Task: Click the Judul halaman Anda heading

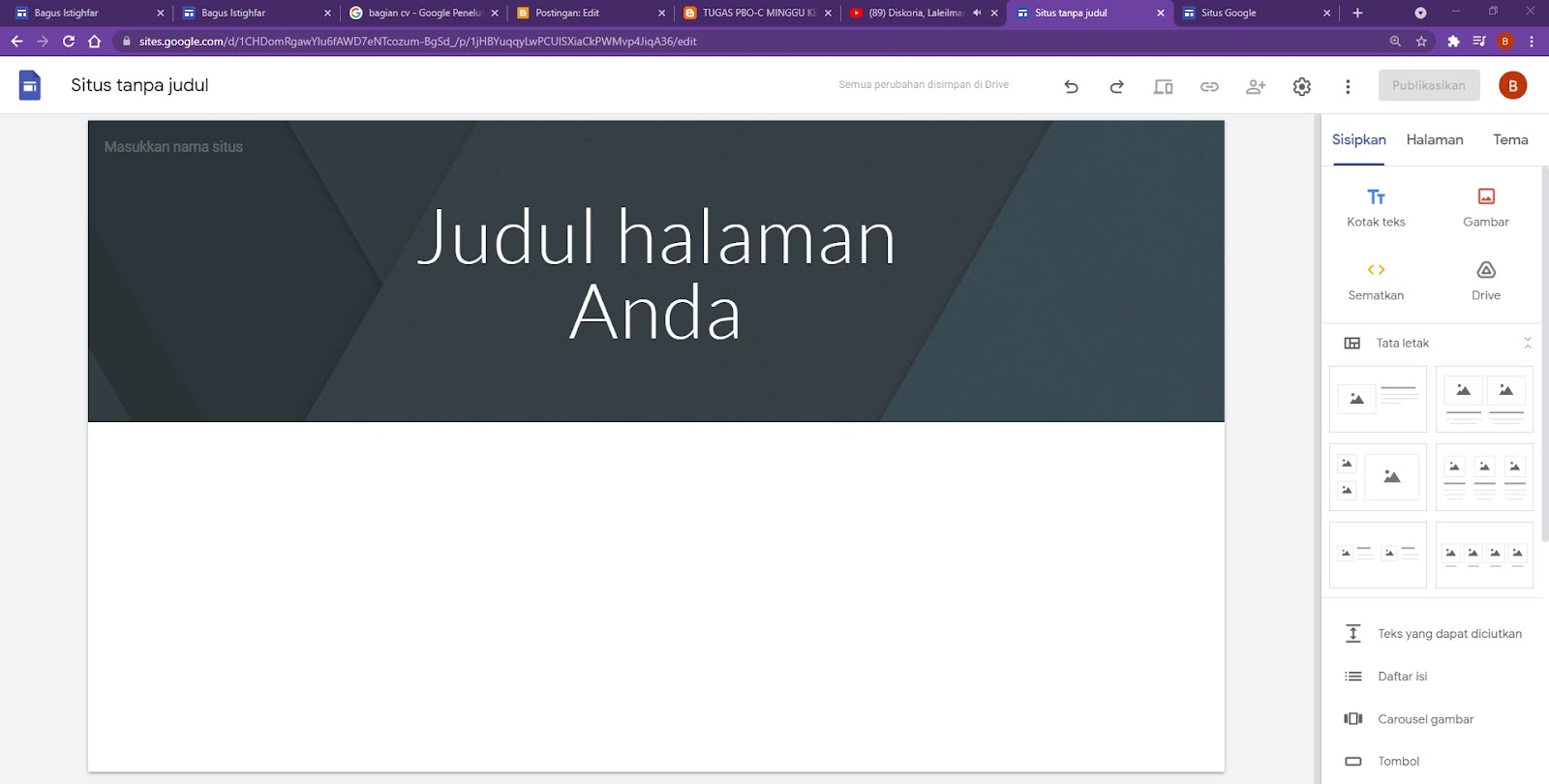Action: click(x=655, y=274)
